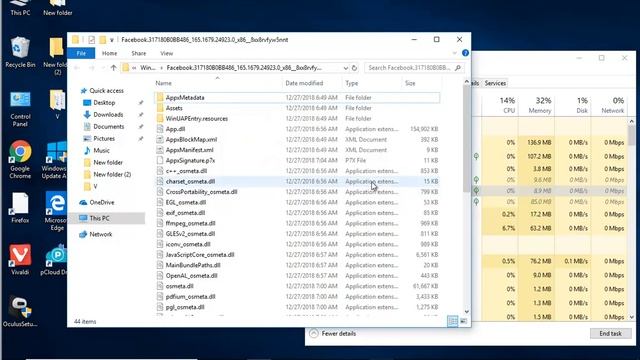Select the WinUAPEntry.resources folder
The width and height of the screenshot is (640, 360).
click(x=297, y=118)
